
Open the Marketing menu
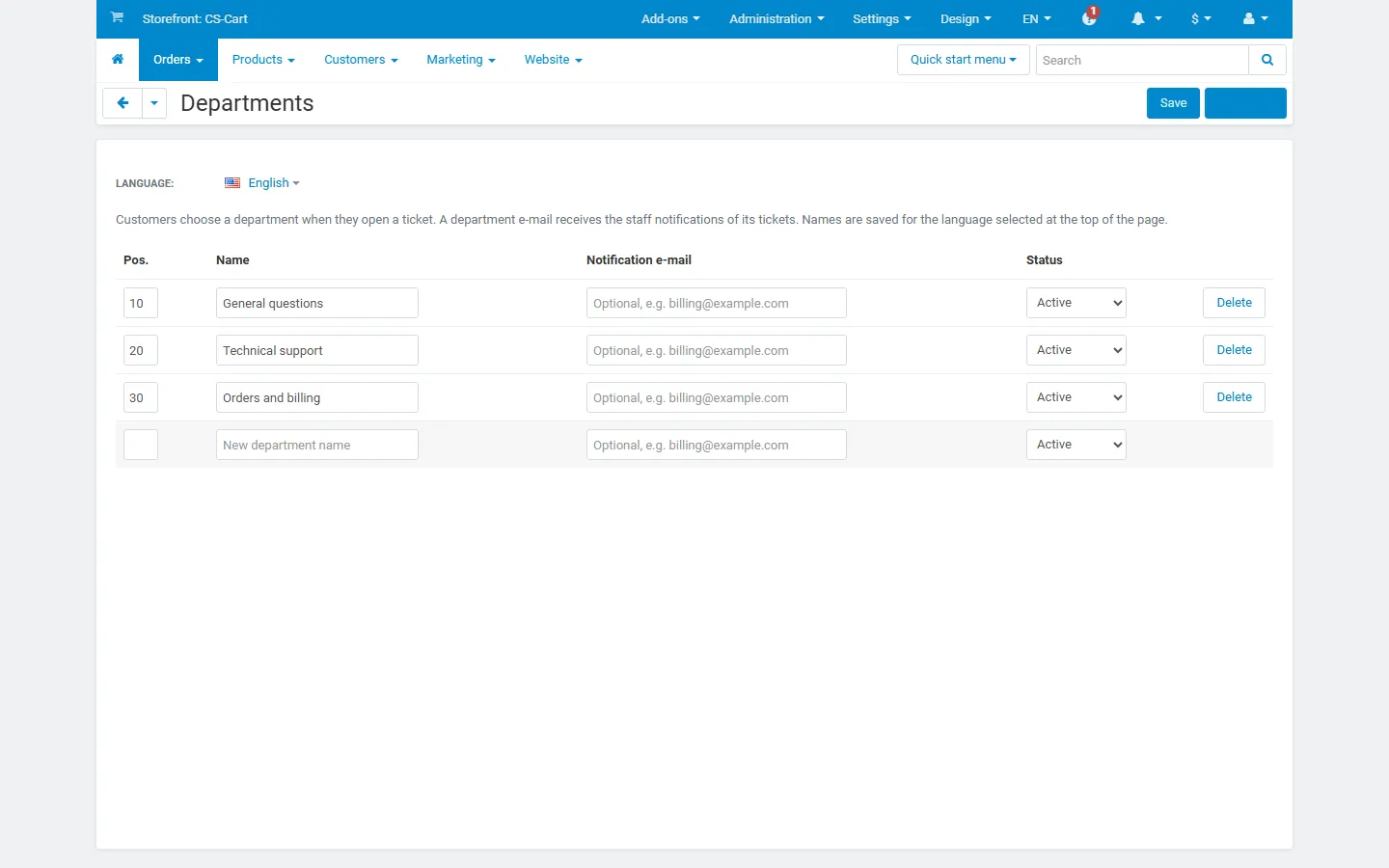point(461,60)
